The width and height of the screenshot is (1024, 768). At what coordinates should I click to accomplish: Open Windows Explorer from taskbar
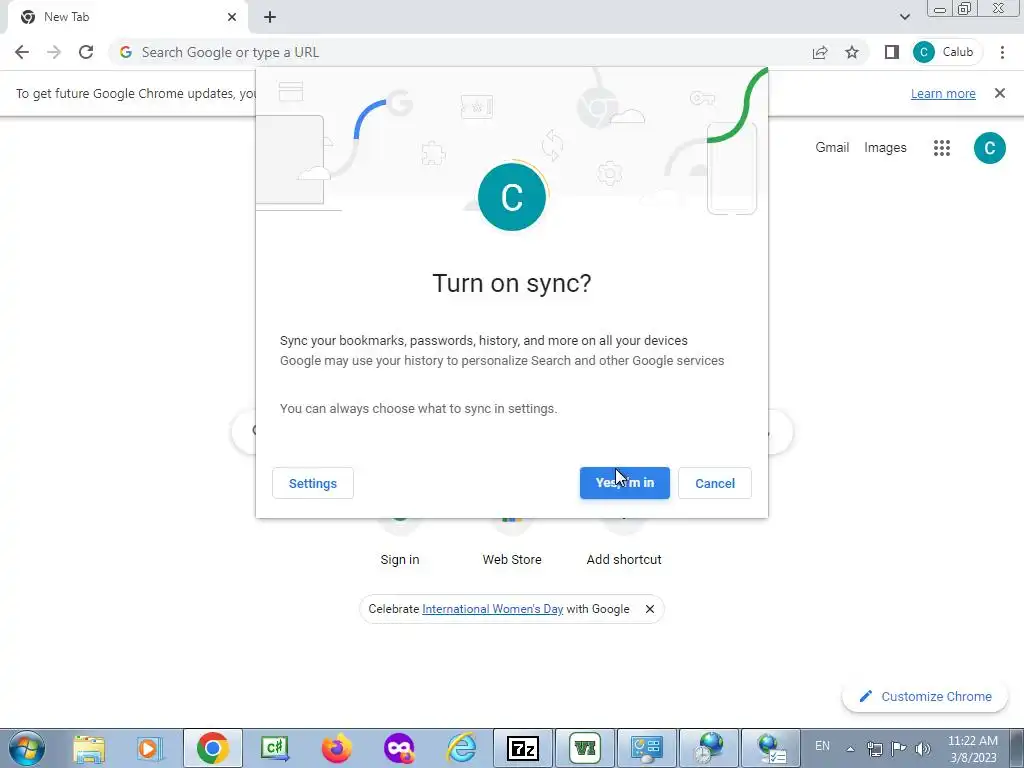click(x=89, y=748)
